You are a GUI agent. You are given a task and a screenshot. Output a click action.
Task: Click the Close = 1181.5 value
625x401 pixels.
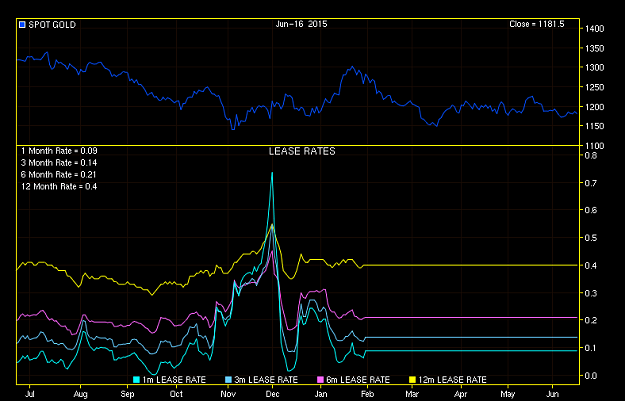pyautogui.click(x=537, y=24)
